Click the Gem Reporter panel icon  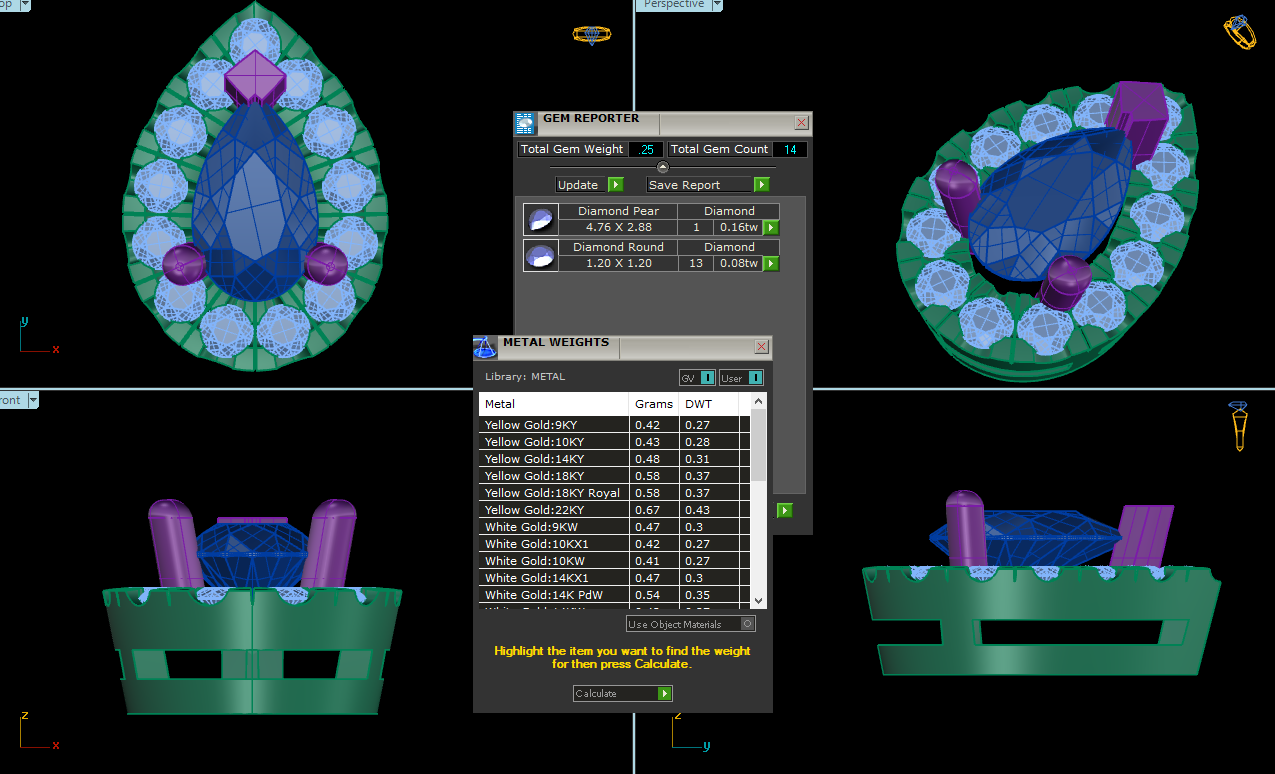pos(525,123)
